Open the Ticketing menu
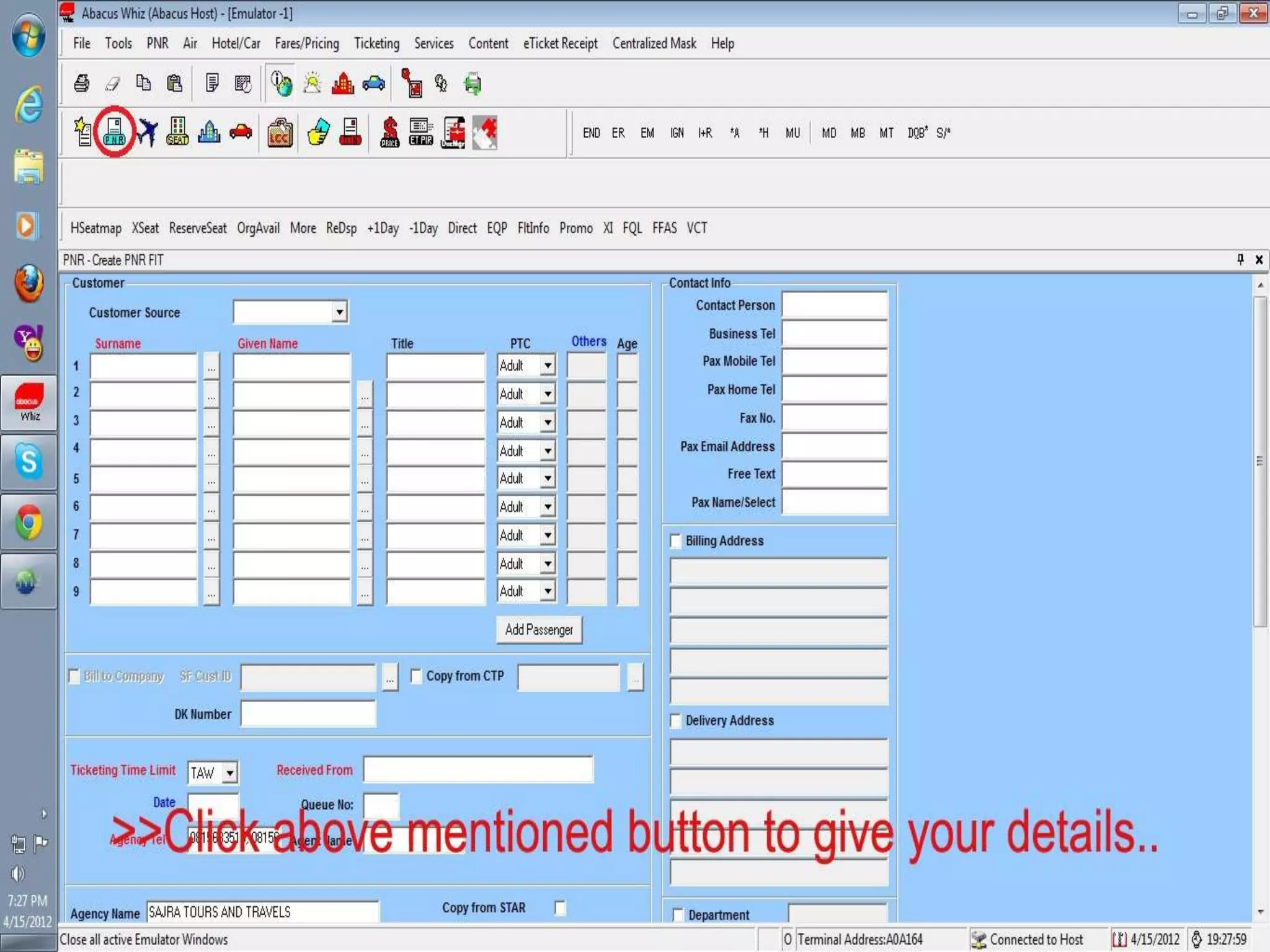This screenshot has width=1270, height=952. (376, 43)
